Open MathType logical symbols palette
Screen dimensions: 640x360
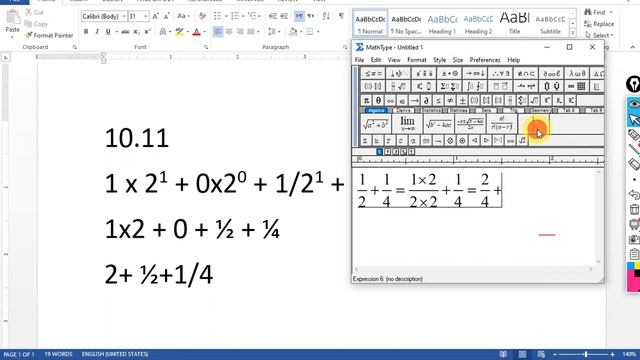(500, 73)
